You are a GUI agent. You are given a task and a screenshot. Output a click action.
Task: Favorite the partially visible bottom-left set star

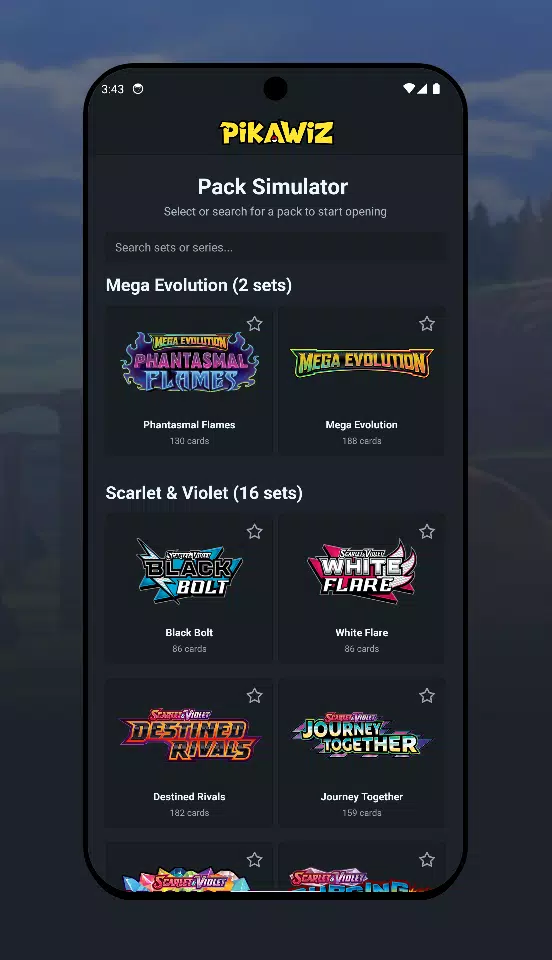click(x=255, y=860)
